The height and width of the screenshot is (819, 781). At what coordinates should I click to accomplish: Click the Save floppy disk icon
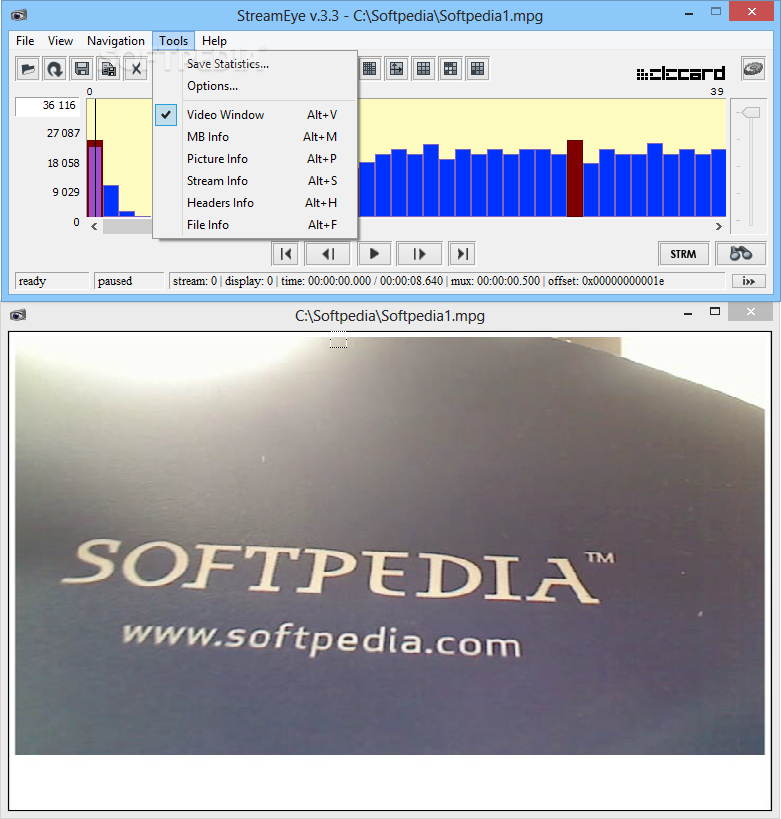click(x=82, y=69)
